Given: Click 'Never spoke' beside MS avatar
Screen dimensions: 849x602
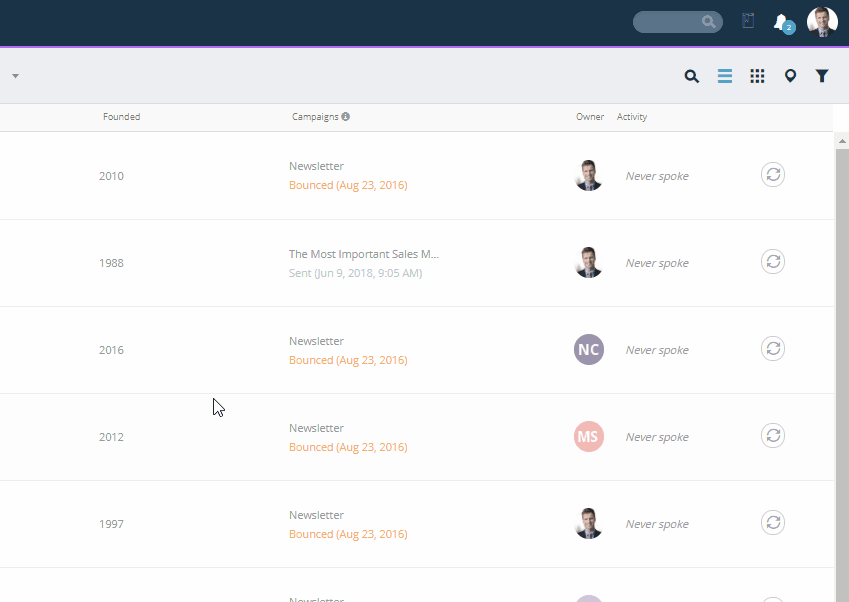Looking at the screenshot, I should (x=657, y=437).
